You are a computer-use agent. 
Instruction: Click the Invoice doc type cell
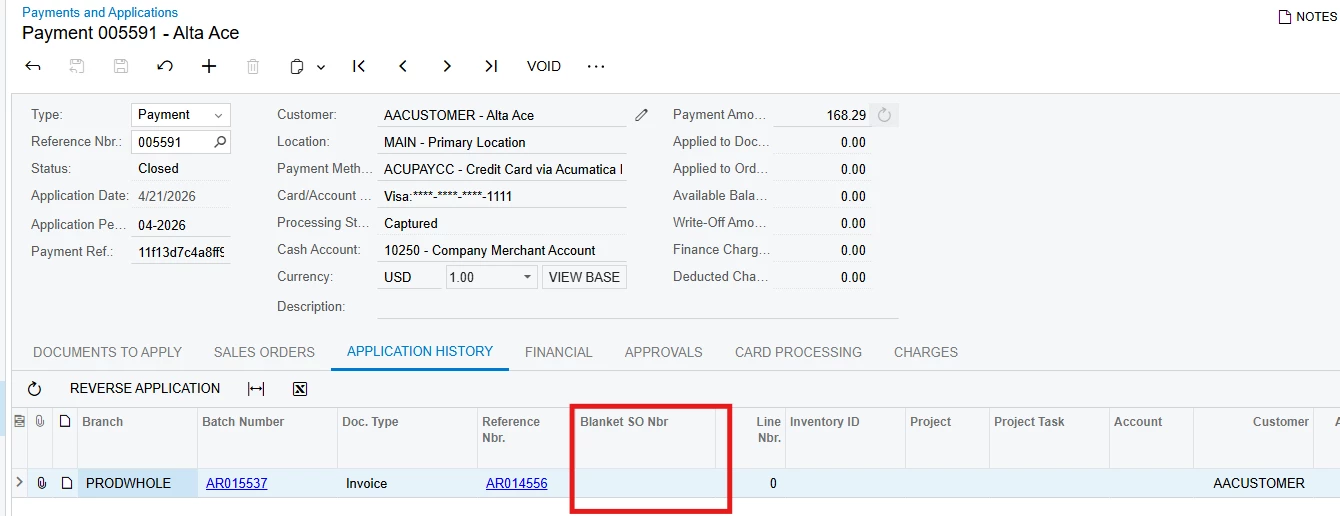[408, 483]
